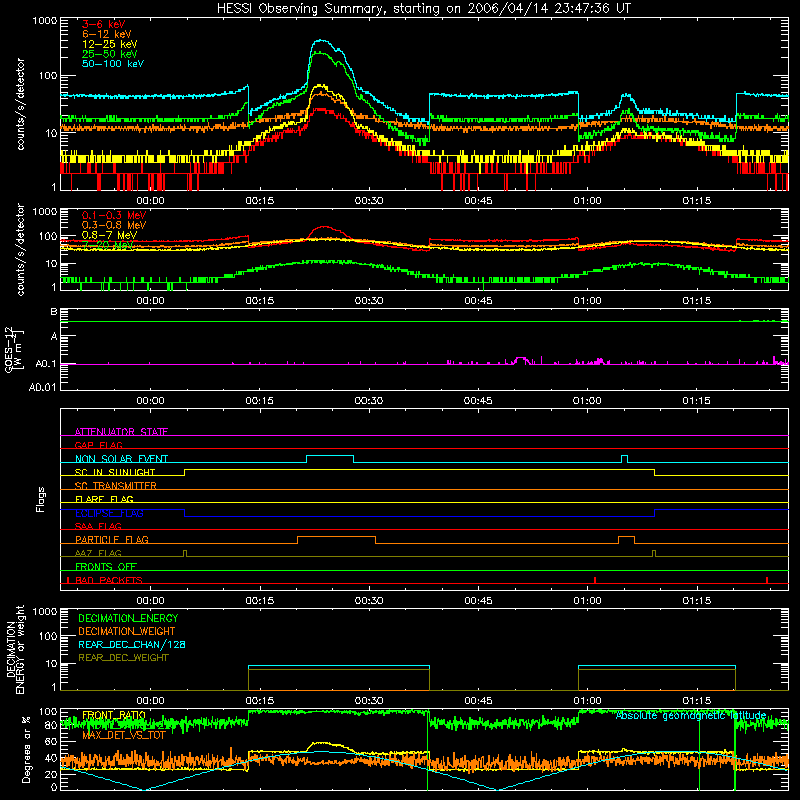Click the green 7-20 MeV legend label
The height and width of the screenshot is (800, 800).
[108, 245]
